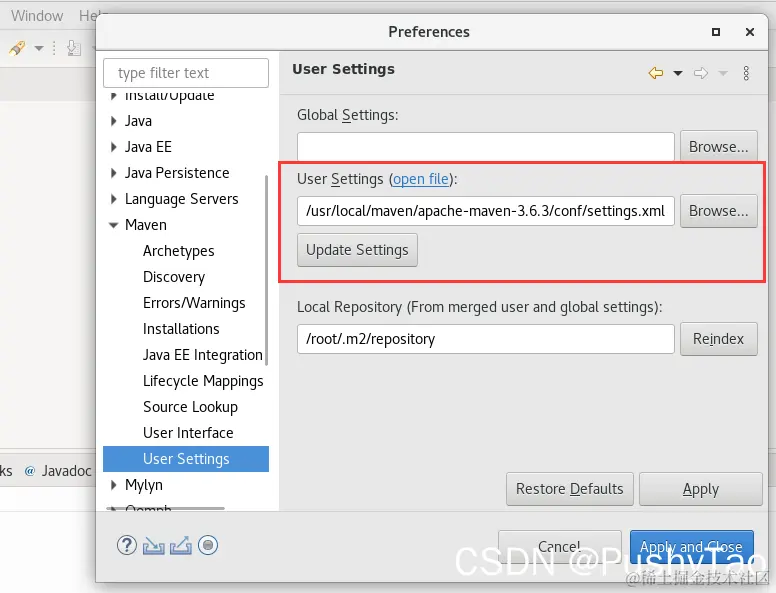Open the dropdown arrow beside the rocket icon
The image size is (776, 593).
point(39,48)
